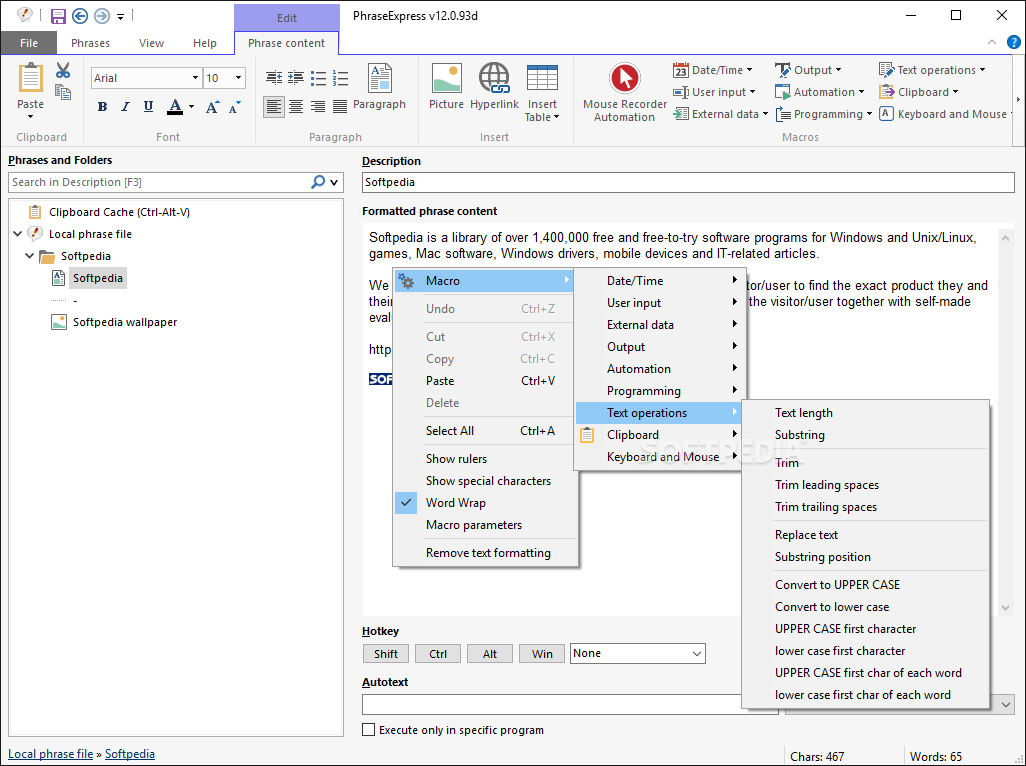Screen dimensions: 1026x766
Task: Toggle Shift hotkey modifier
Action: 386,653
